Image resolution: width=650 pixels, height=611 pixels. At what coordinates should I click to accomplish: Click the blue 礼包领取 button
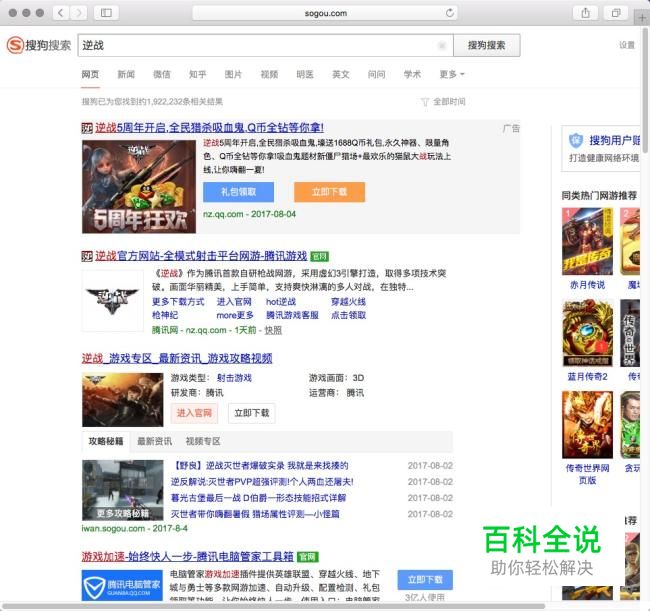(x=238, y=192)
